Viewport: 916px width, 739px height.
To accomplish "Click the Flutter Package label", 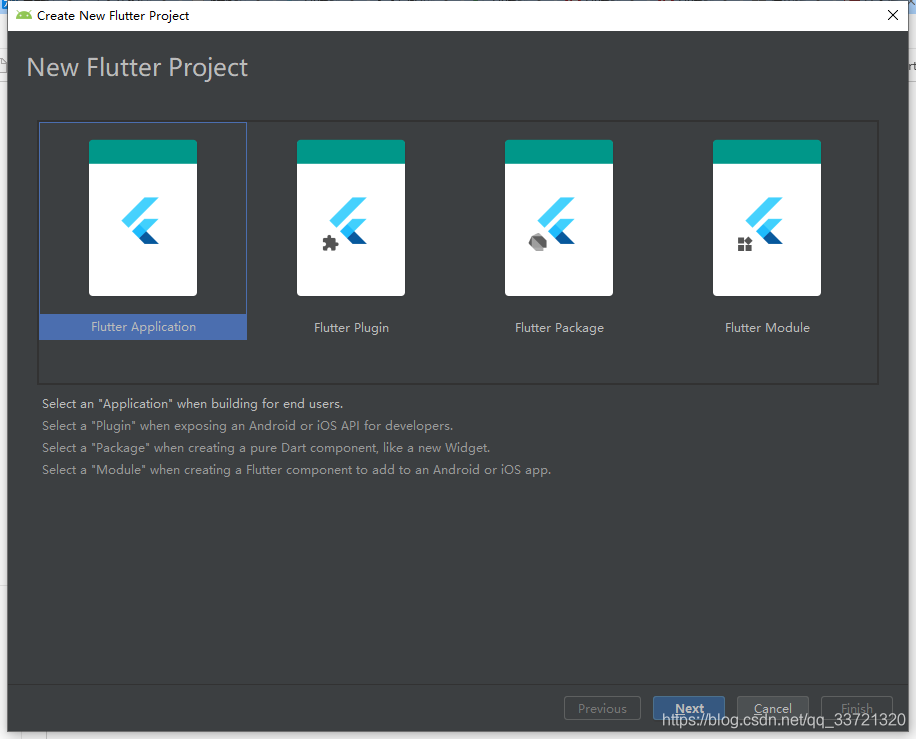I will (x=559, y=328).
